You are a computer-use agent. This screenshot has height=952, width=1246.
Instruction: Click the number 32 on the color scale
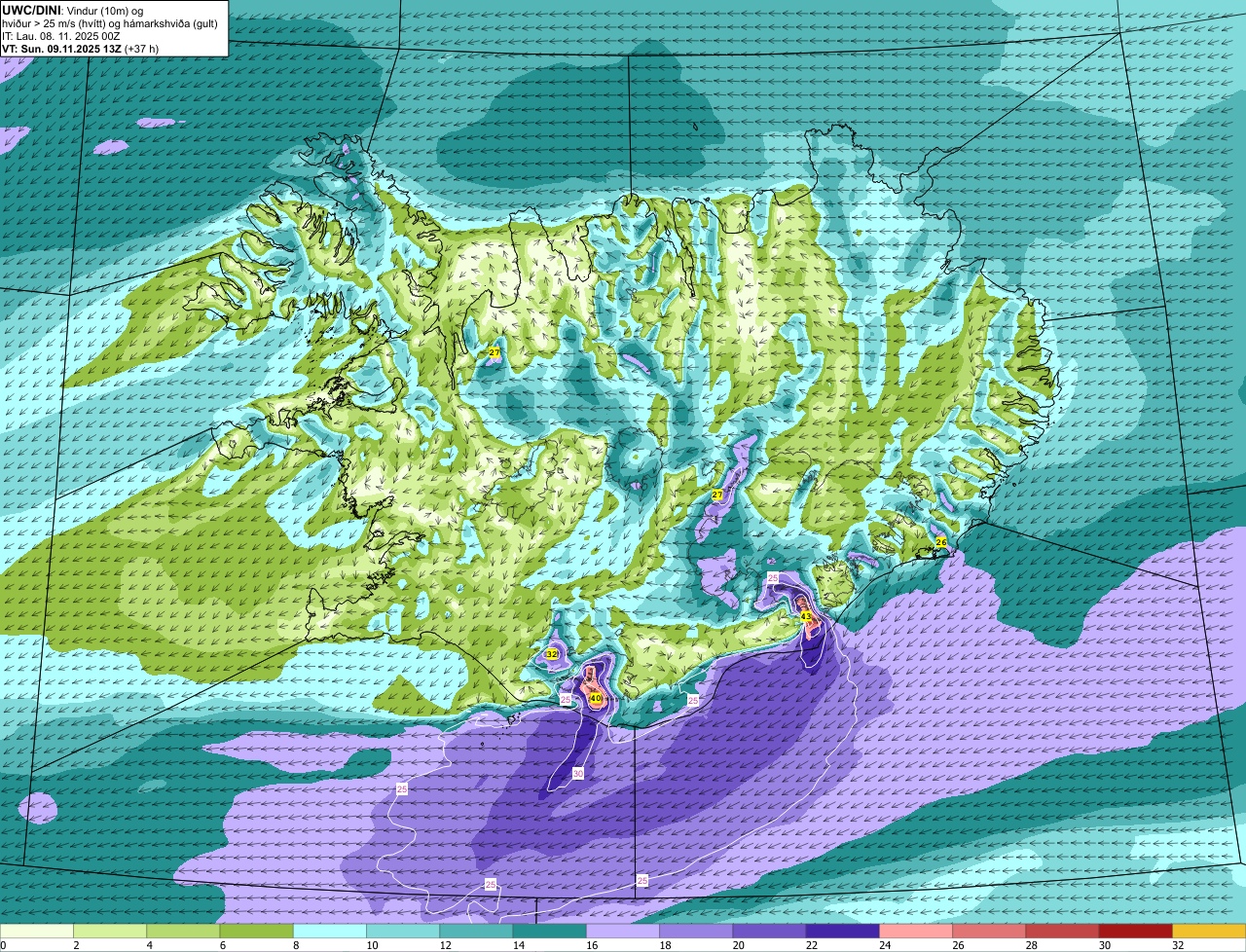pos(1178,945)
